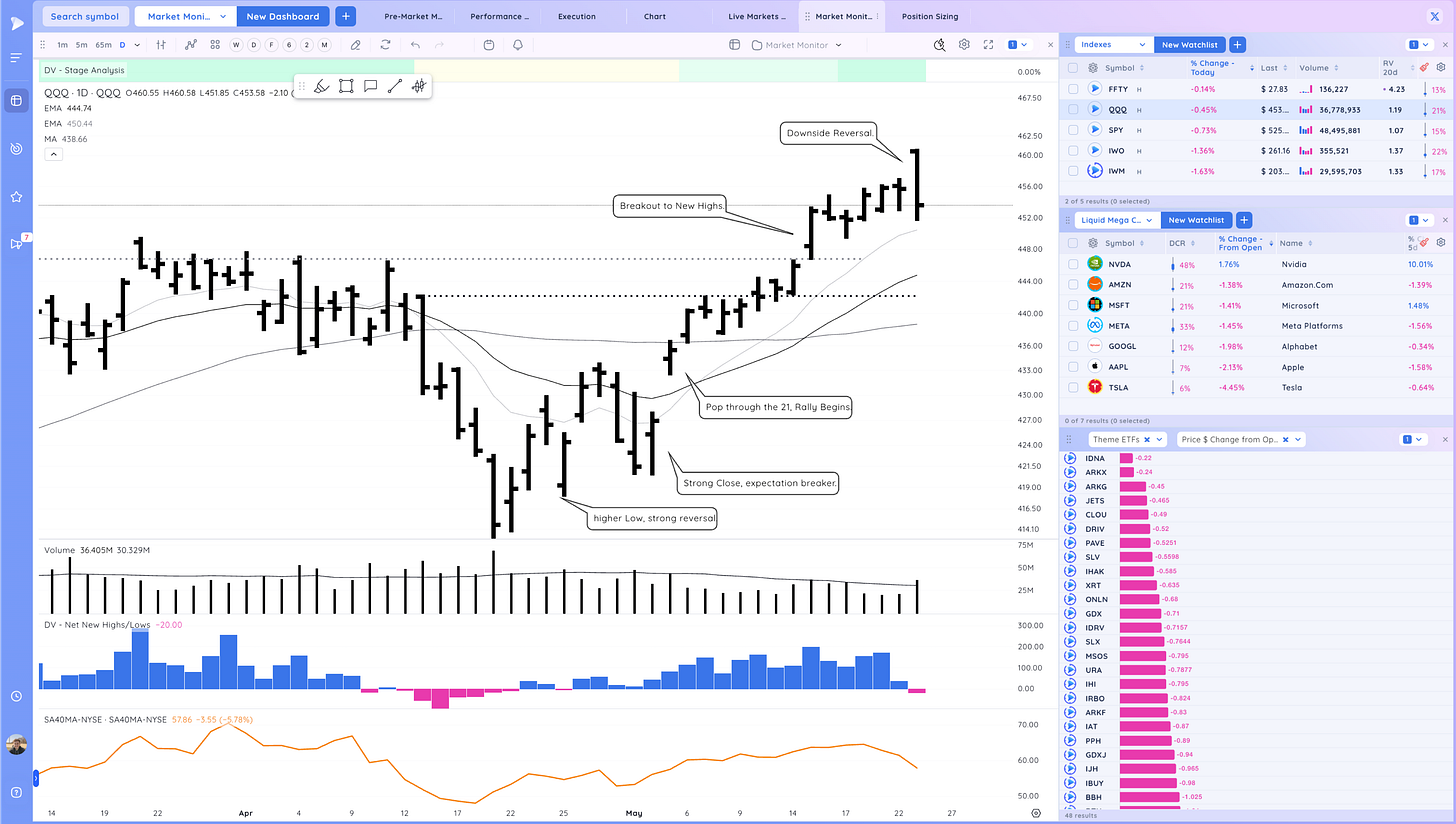
Task: Select the 65m timeframe button
Action: click(103, 45)
